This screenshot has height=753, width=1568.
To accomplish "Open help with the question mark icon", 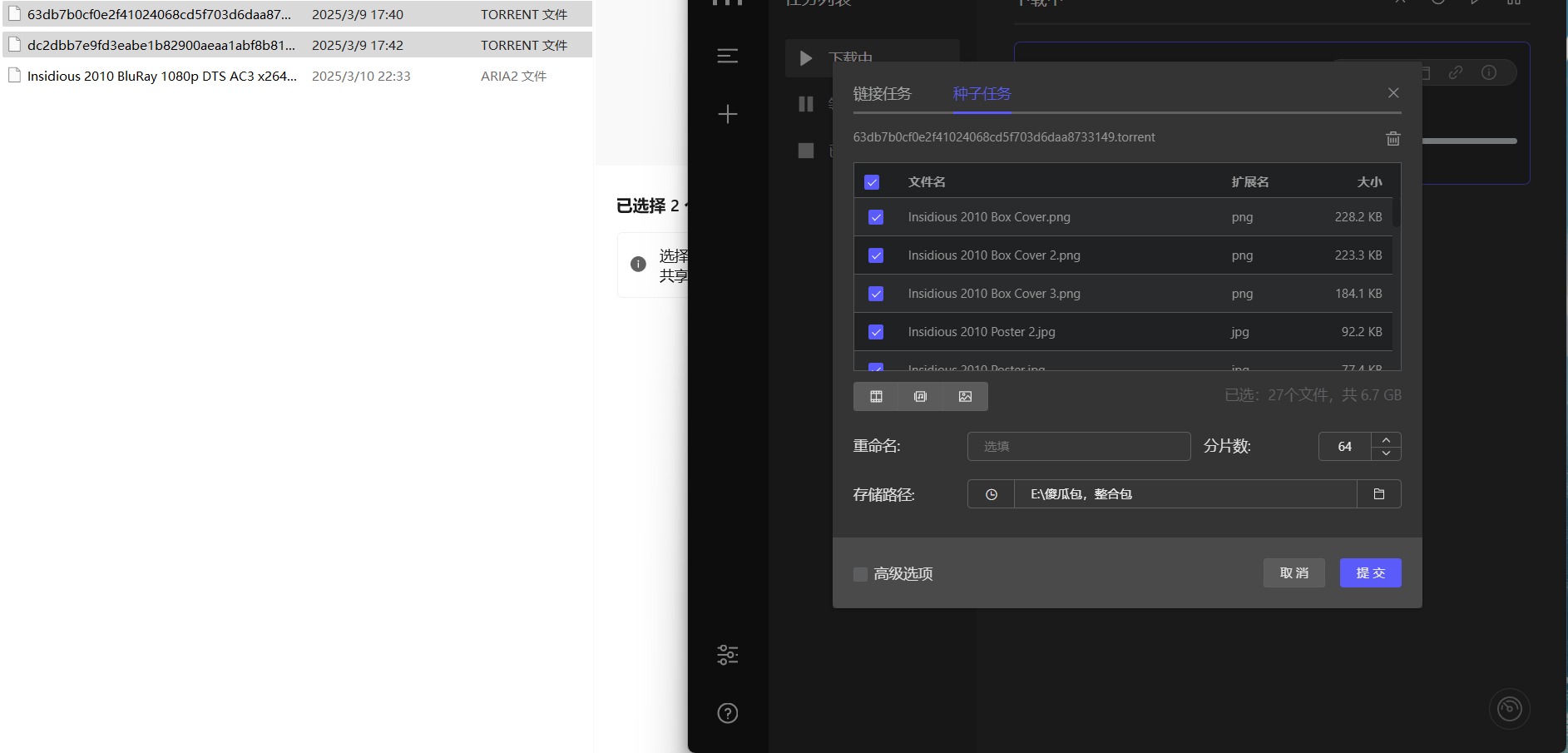I will [x=728, y=713].
